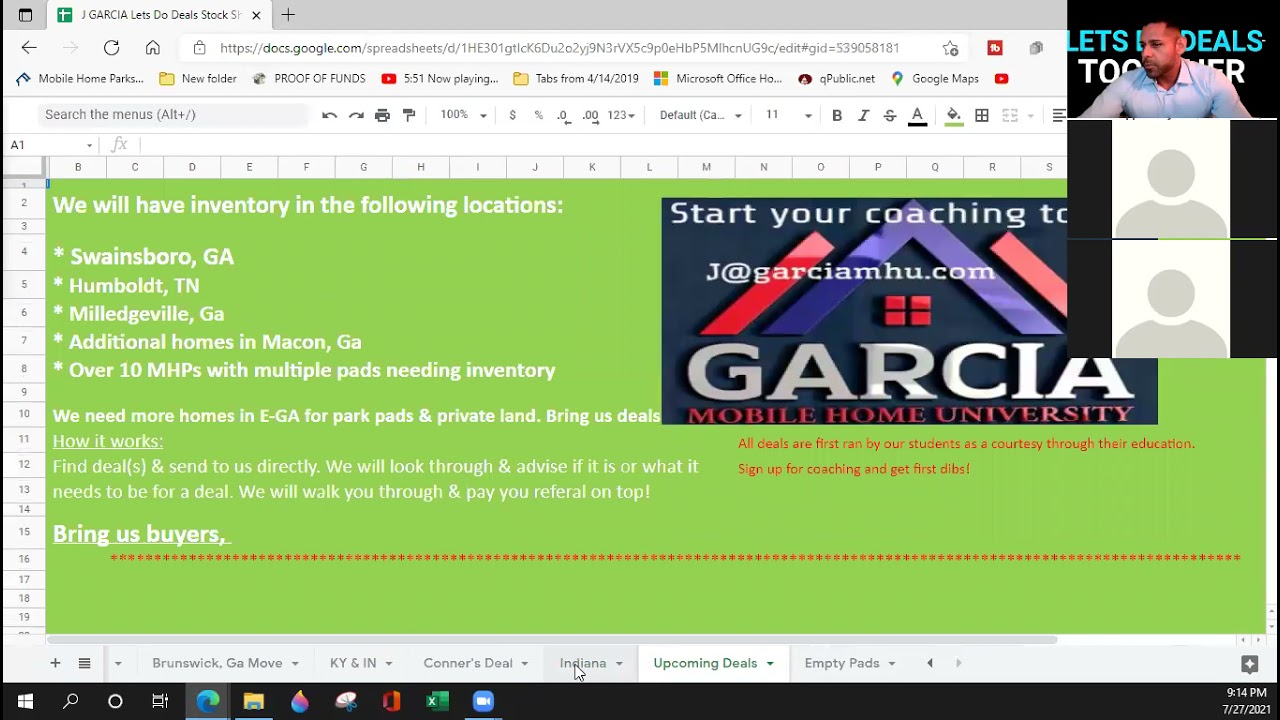Select row header 12
1280x720 pixels.
tap(24, 465)
